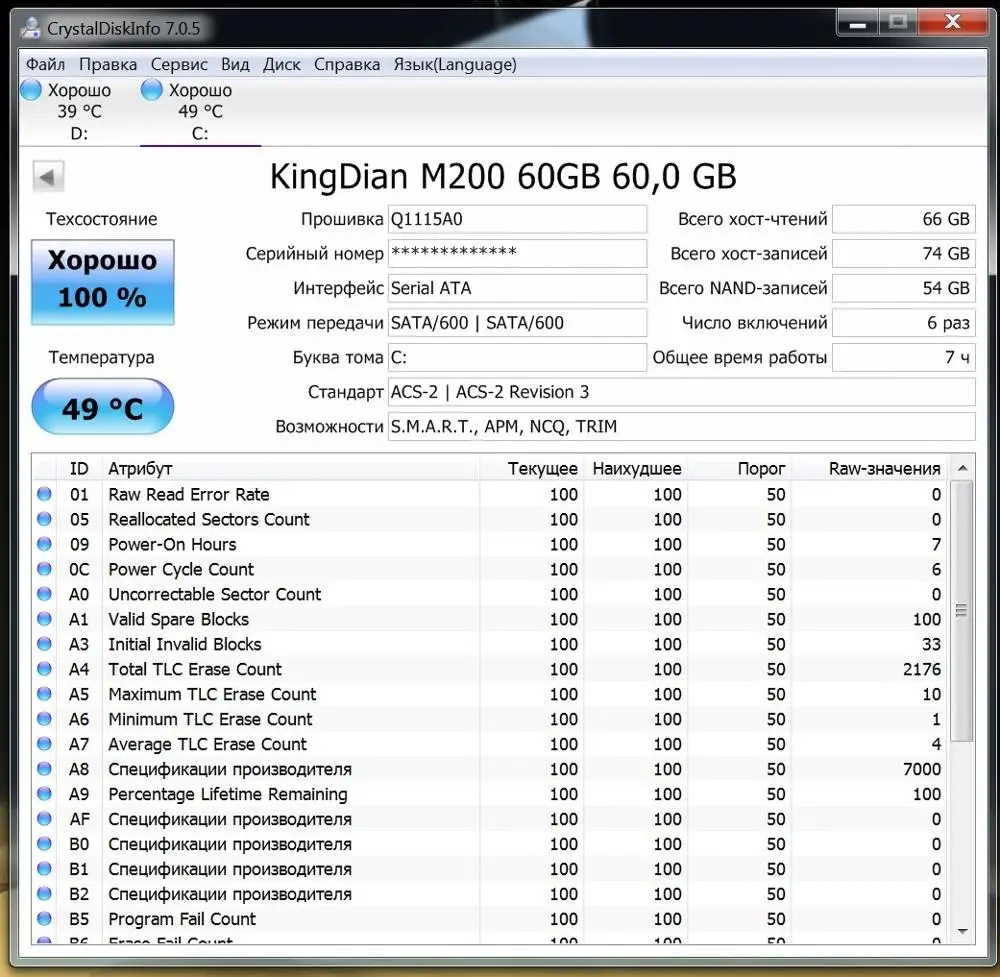Click status dot for Power Cycle Count
This screenshot has height=977, width=1000.
click(44, 568)
